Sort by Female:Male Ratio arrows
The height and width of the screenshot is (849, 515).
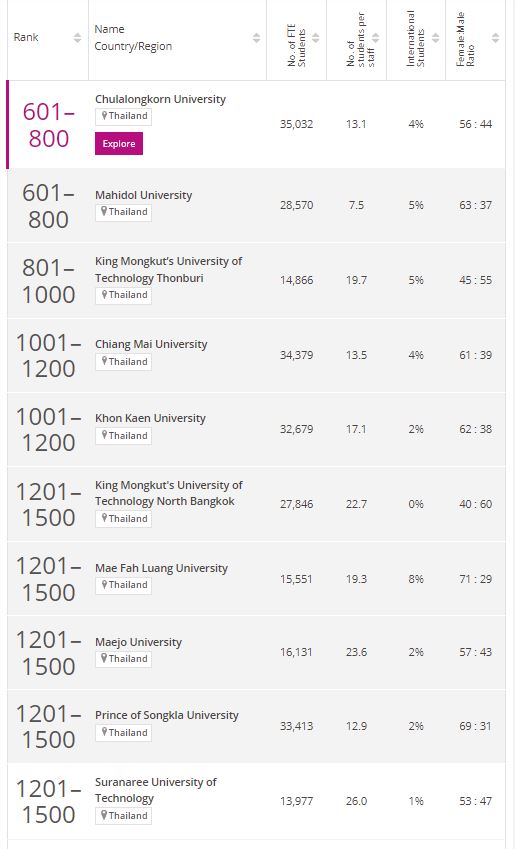[x=495, y=37]
